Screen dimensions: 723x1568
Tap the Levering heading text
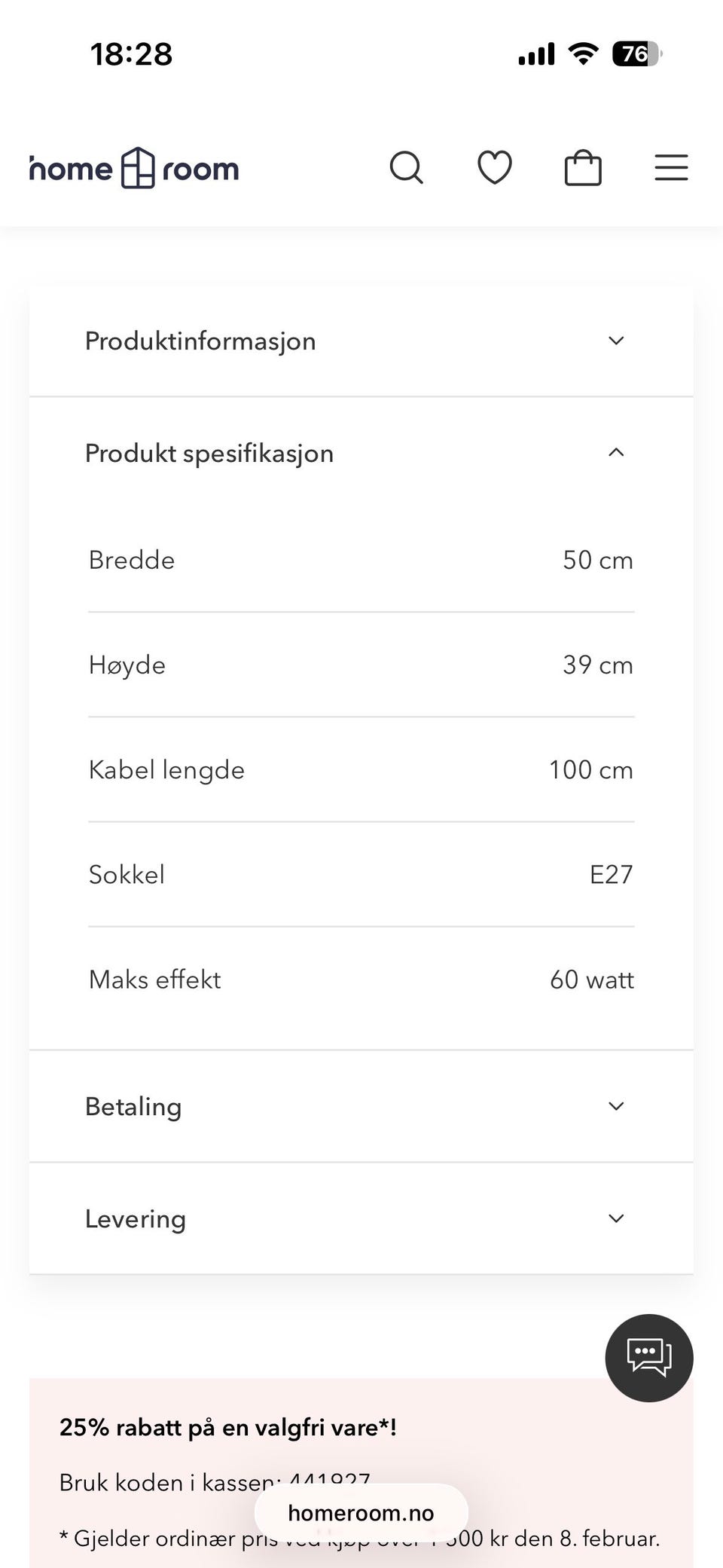(x=136, y=1219)
